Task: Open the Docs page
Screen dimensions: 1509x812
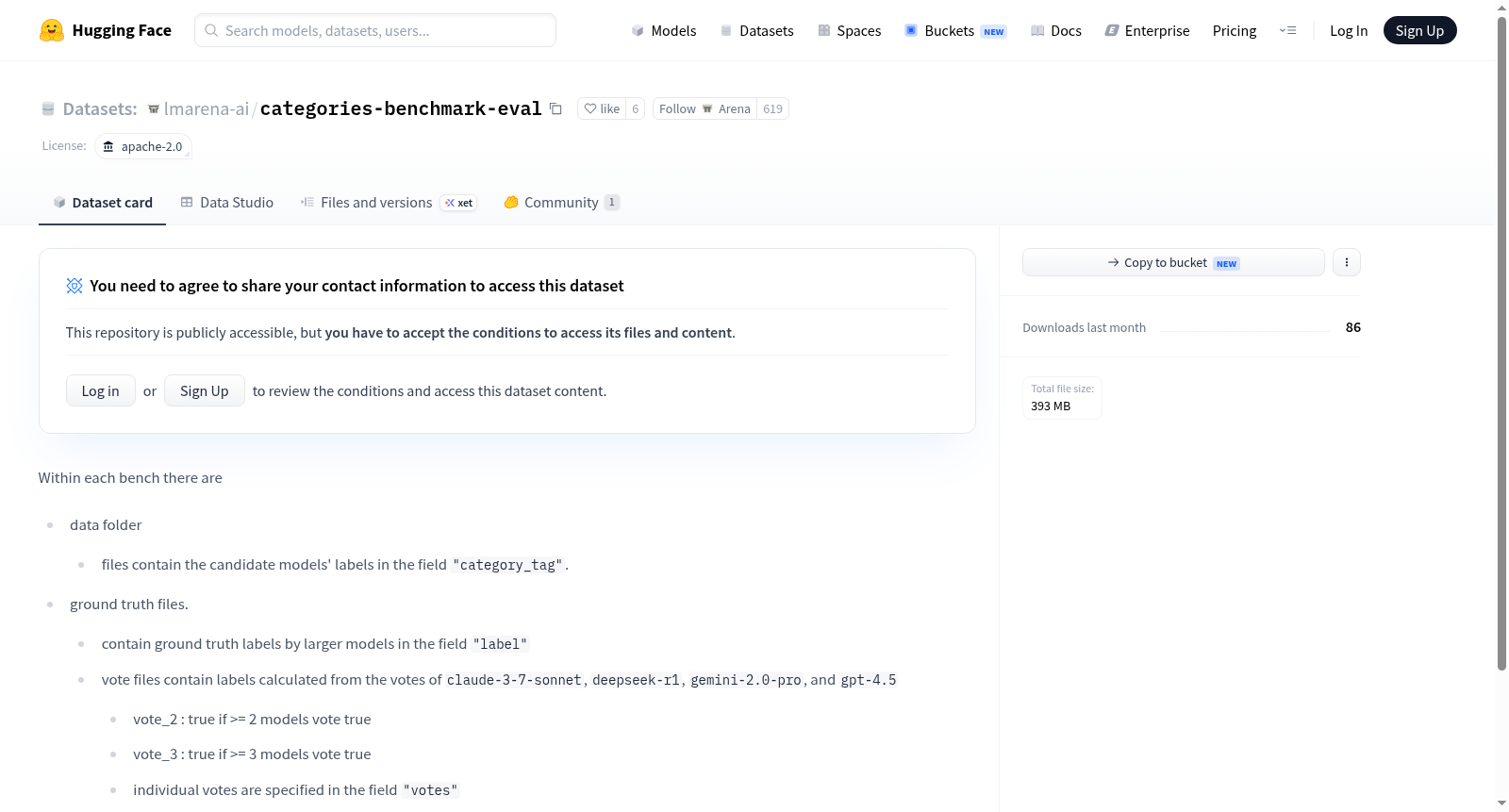Action: pos(1056,31)
